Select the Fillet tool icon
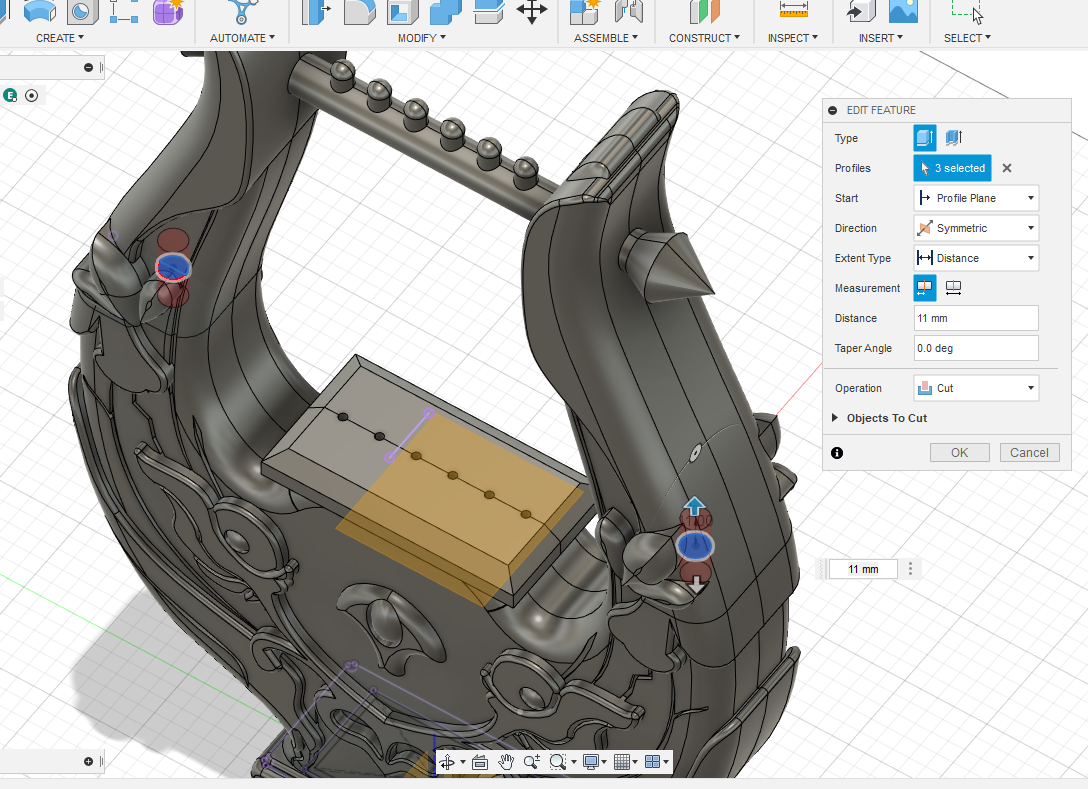Image resolution: width=1088 pixels, height=789 pixels. (x=359, y=11)
